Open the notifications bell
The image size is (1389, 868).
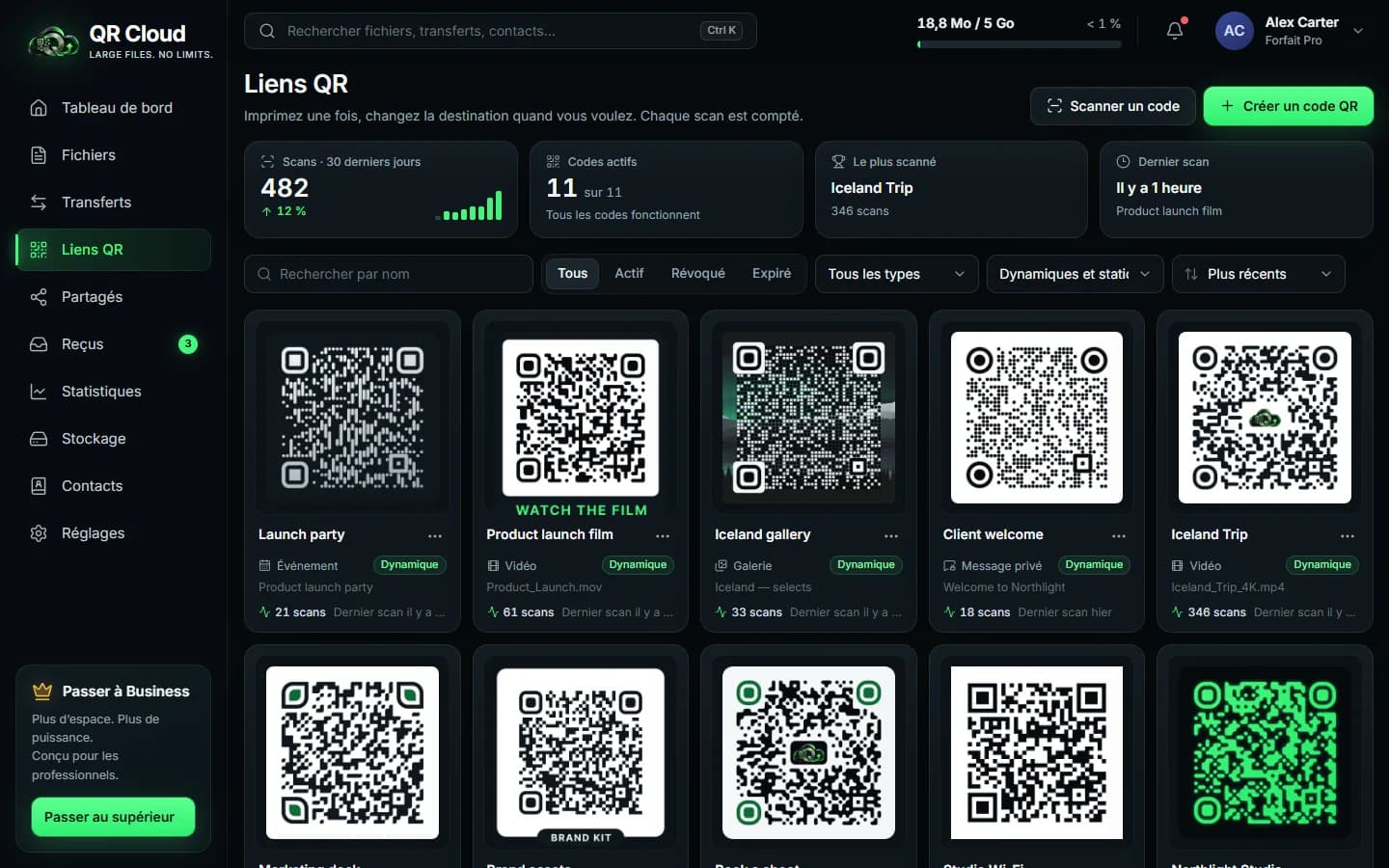(1175, 31)
